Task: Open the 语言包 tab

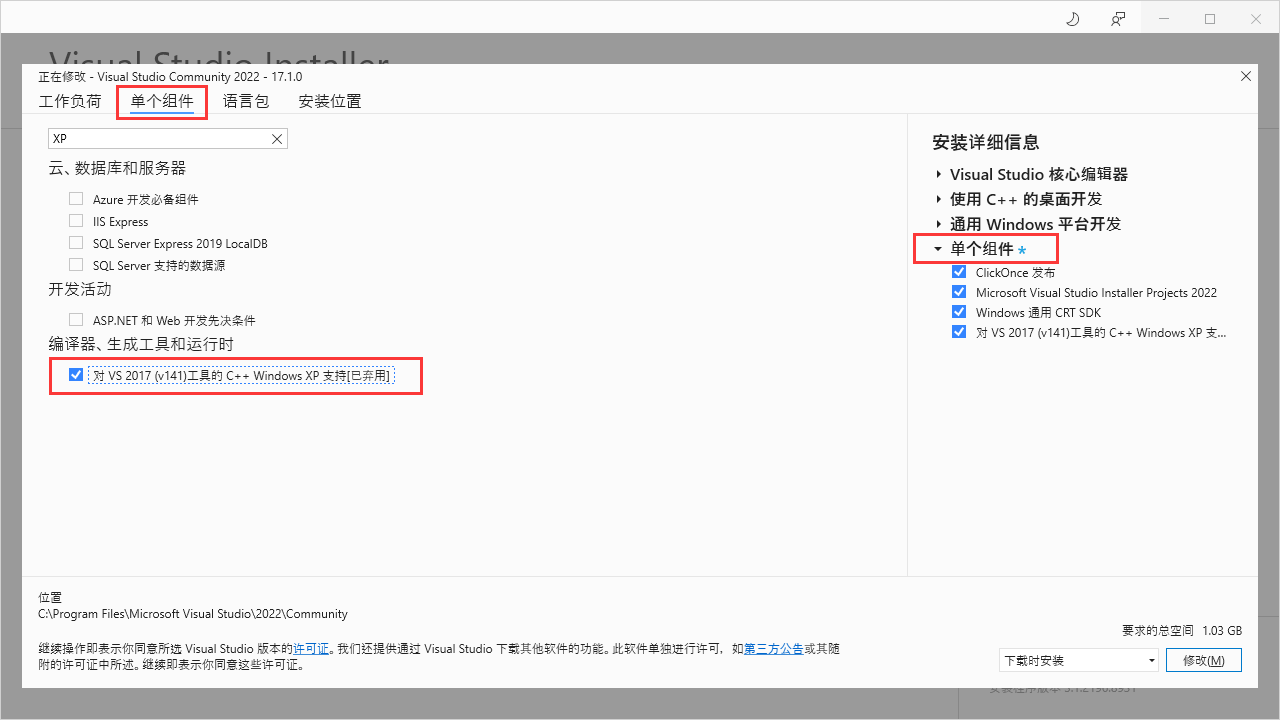Action: [x=246, y=101]
